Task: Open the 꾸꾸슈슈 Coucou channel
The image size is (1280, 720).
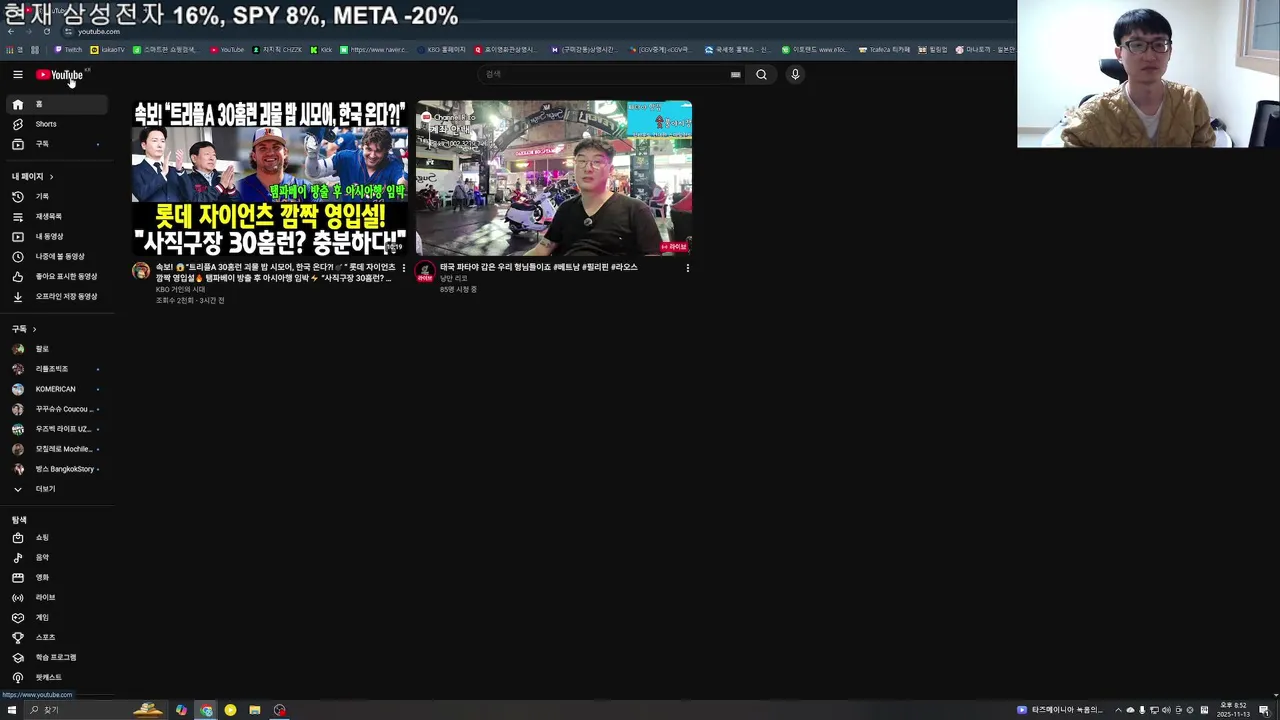Action: tap(57, 409)
